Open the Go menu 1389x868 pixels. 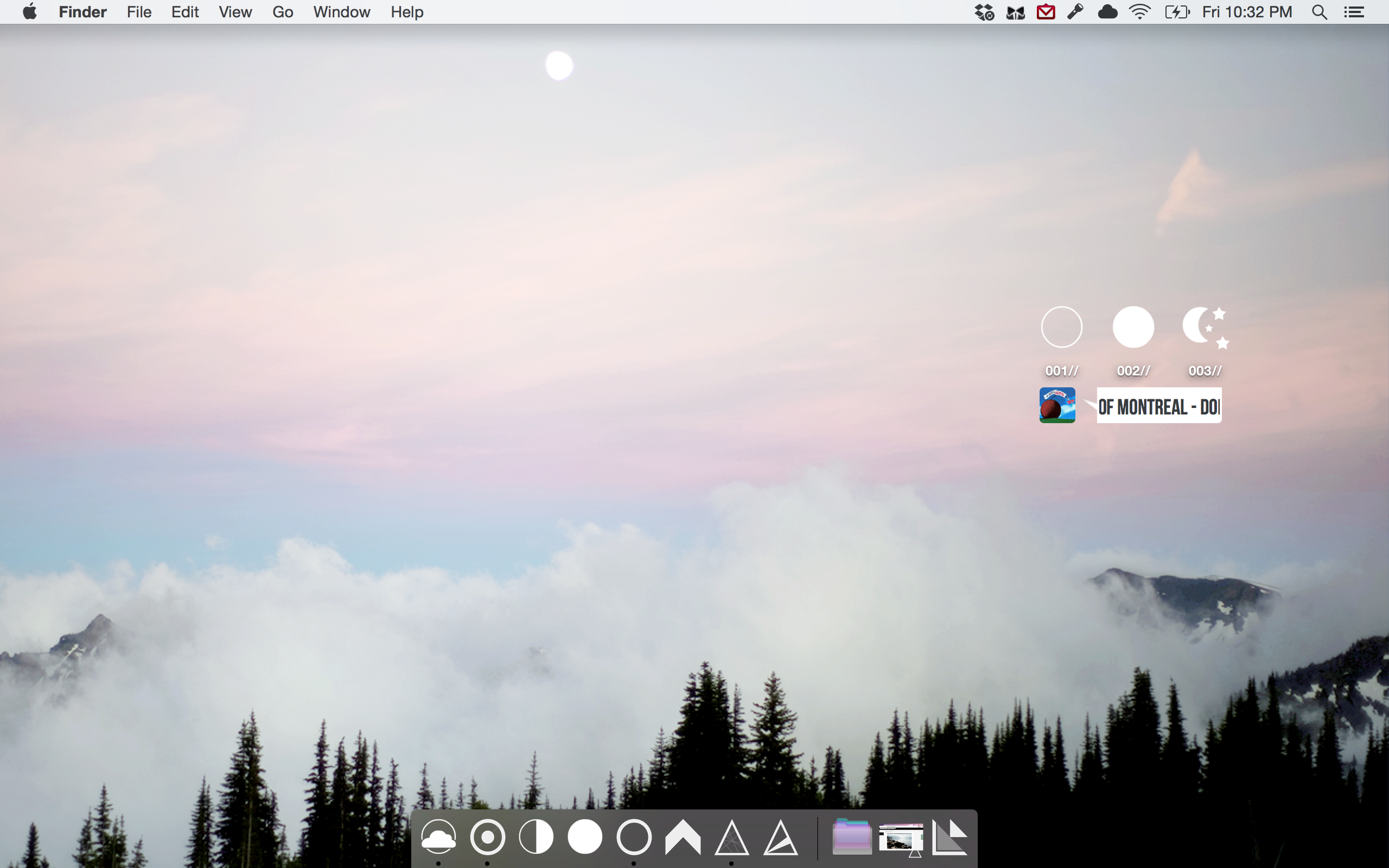[x=282, y=12]
